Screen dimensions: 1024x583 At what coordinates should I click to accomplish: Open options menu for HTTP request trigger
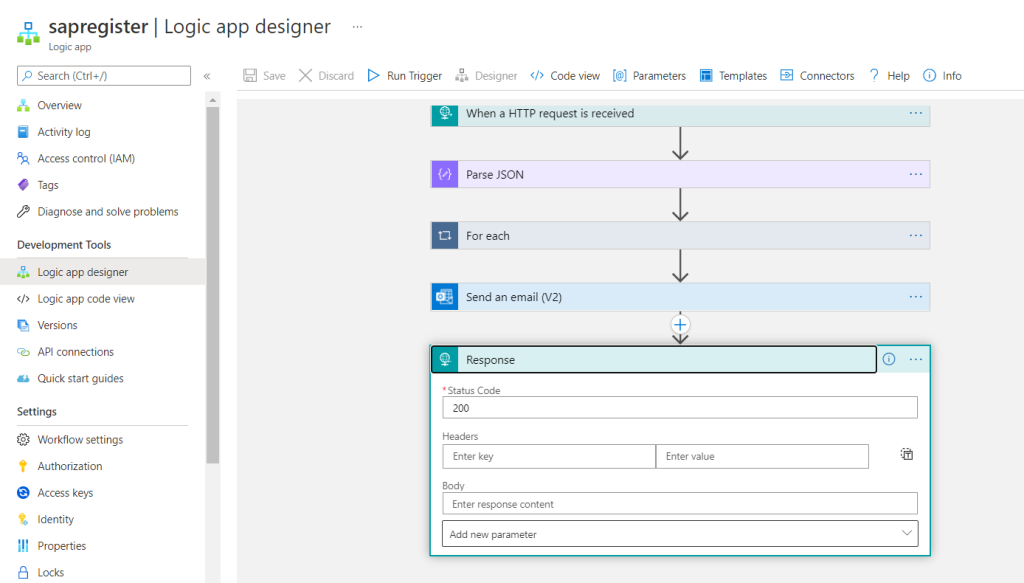pos(916,114)
